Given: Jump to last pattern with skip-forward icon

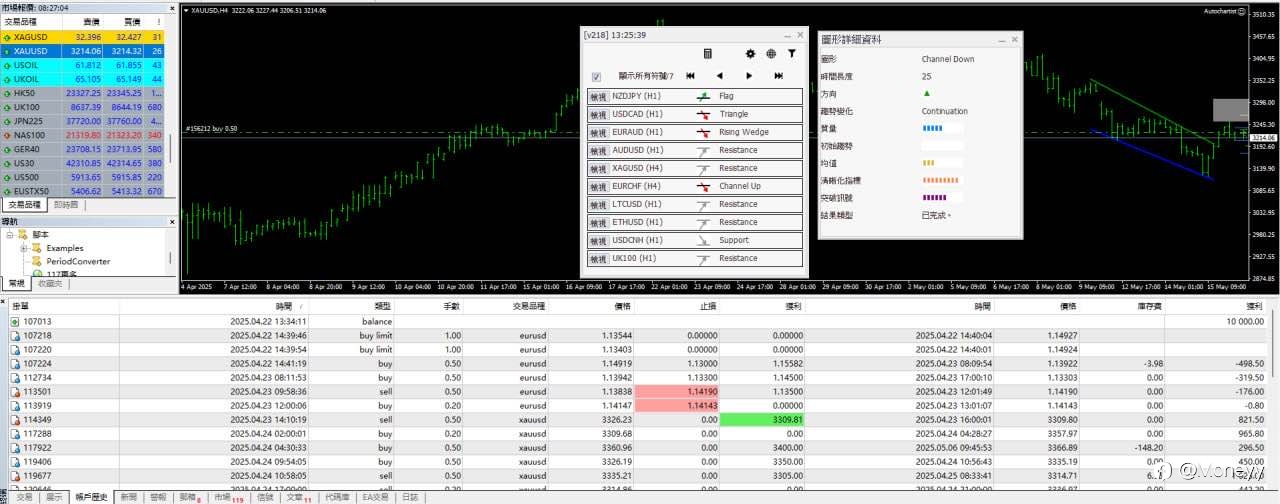Looking at the screenshot, I should 778,76.
